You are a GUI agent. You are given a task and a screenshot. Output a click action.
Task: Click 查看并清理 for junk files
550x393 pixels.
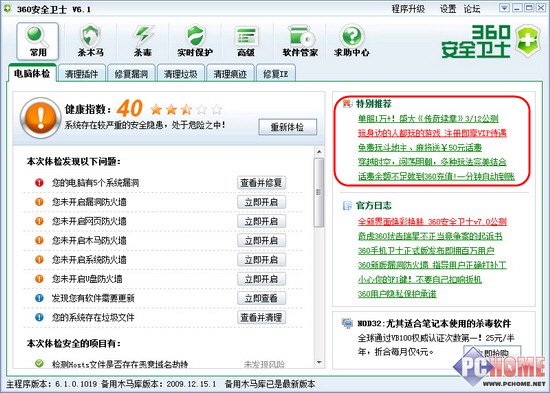(261, 318)
